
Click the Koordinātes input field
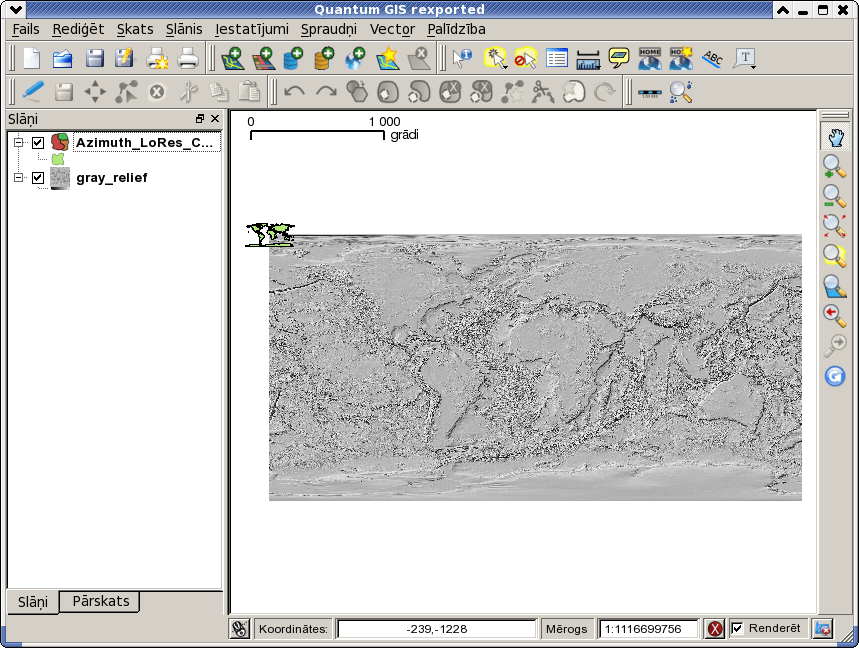click(x=437, y=629)
